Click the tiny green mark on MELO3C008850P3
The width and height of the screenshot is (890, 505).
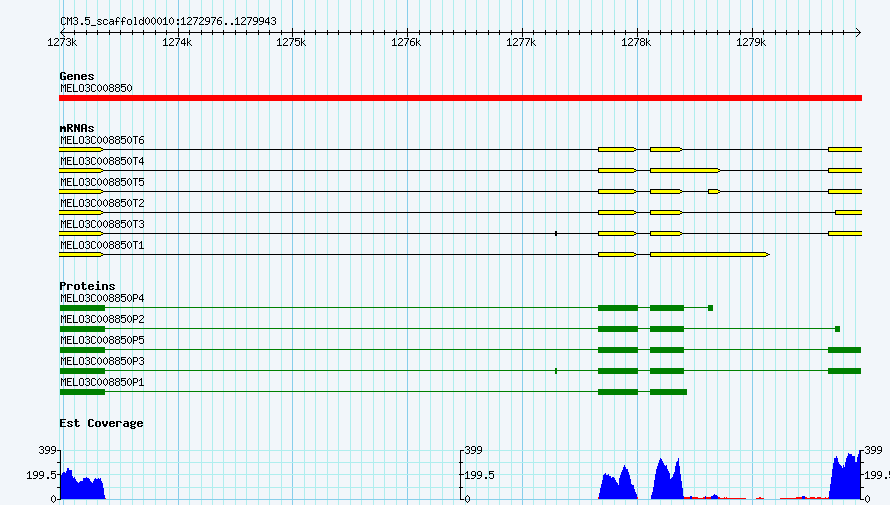(x=556, y=371)
